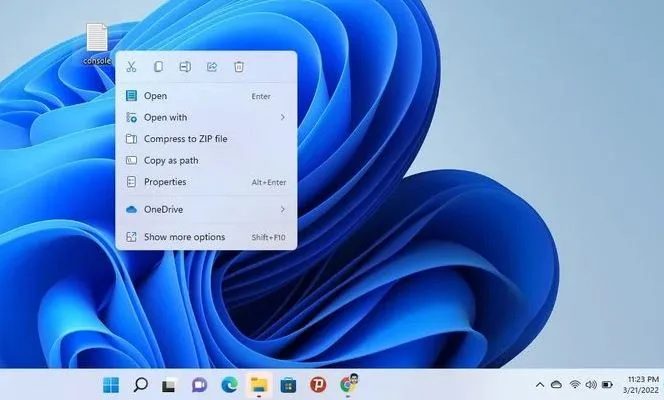
Task: Click Show more options
Action: 206,237
